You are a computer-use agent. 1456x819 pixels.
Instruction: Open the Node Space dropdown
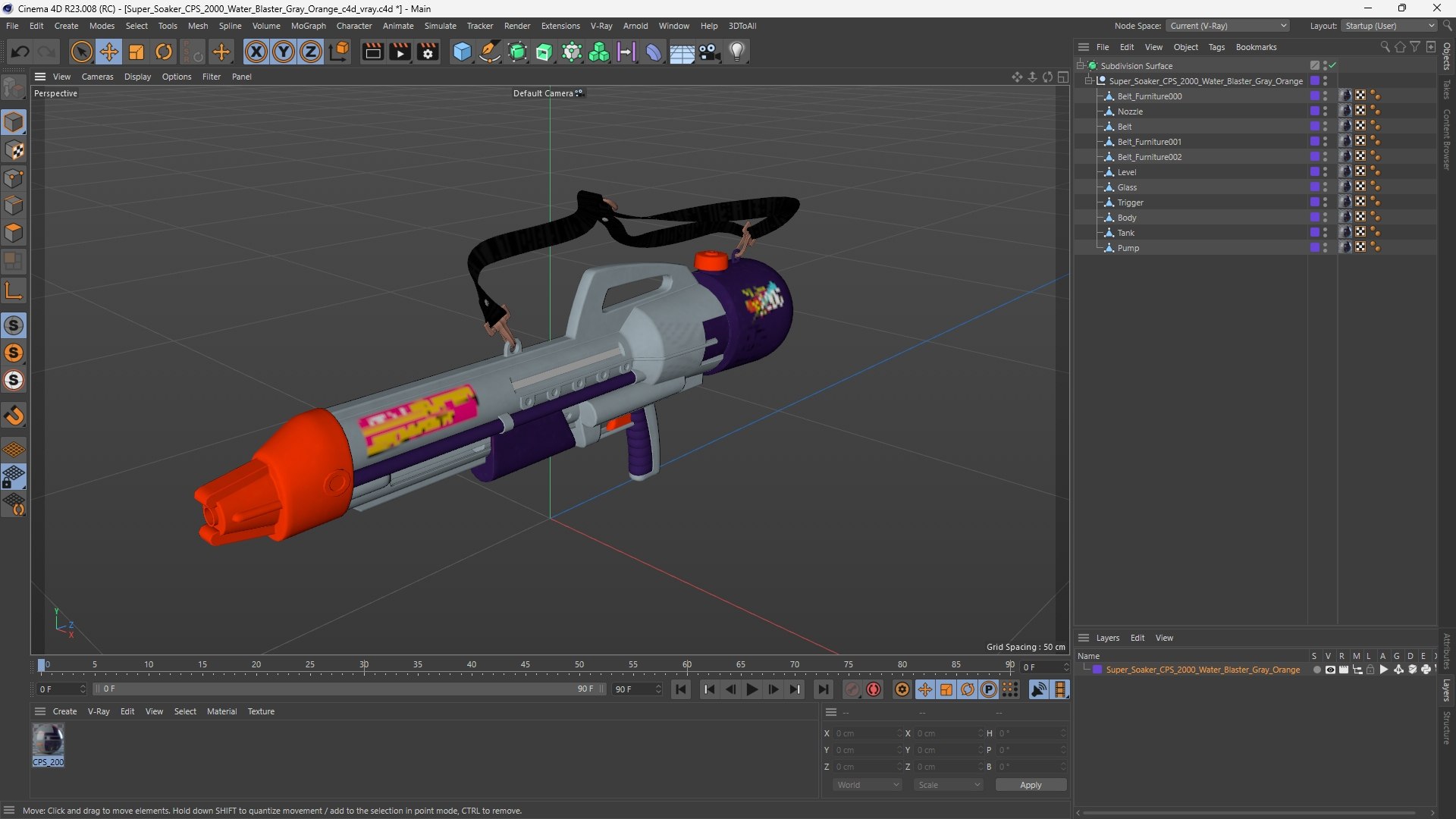[x=1227, y=26]
